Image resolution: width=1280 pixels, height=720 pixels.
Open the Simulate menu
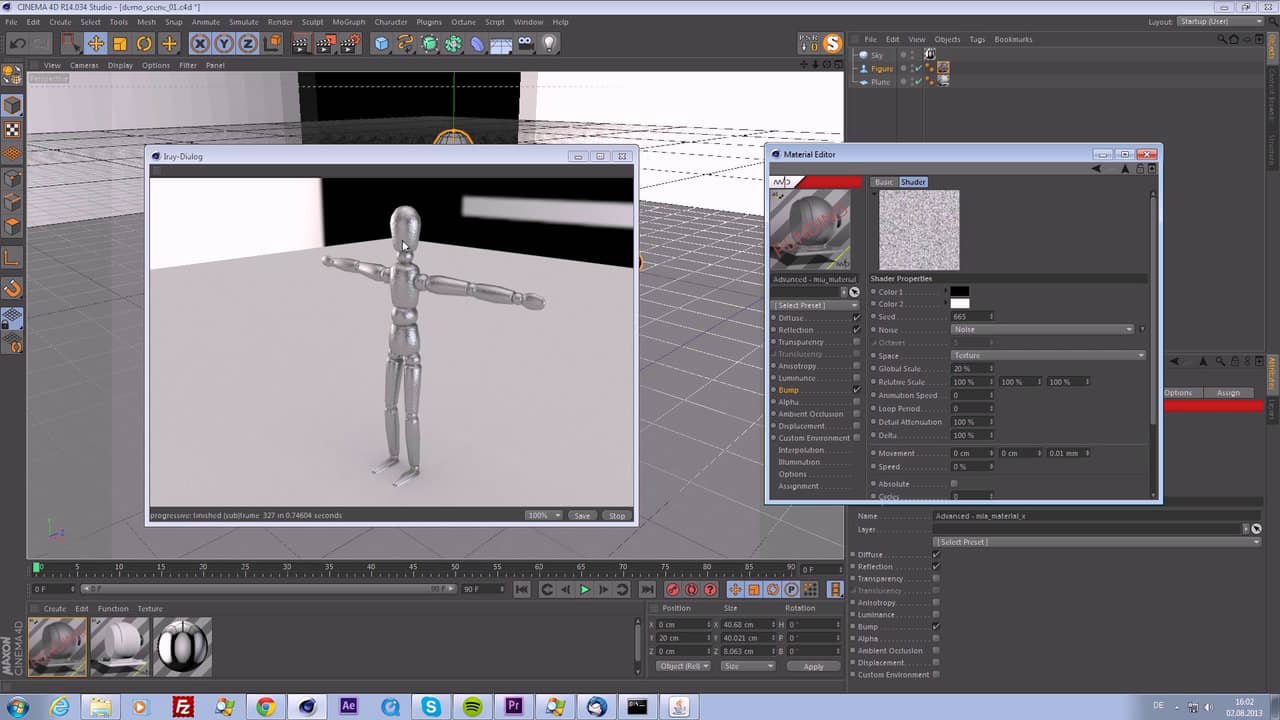pyautogui.click(x=244, y=22)
